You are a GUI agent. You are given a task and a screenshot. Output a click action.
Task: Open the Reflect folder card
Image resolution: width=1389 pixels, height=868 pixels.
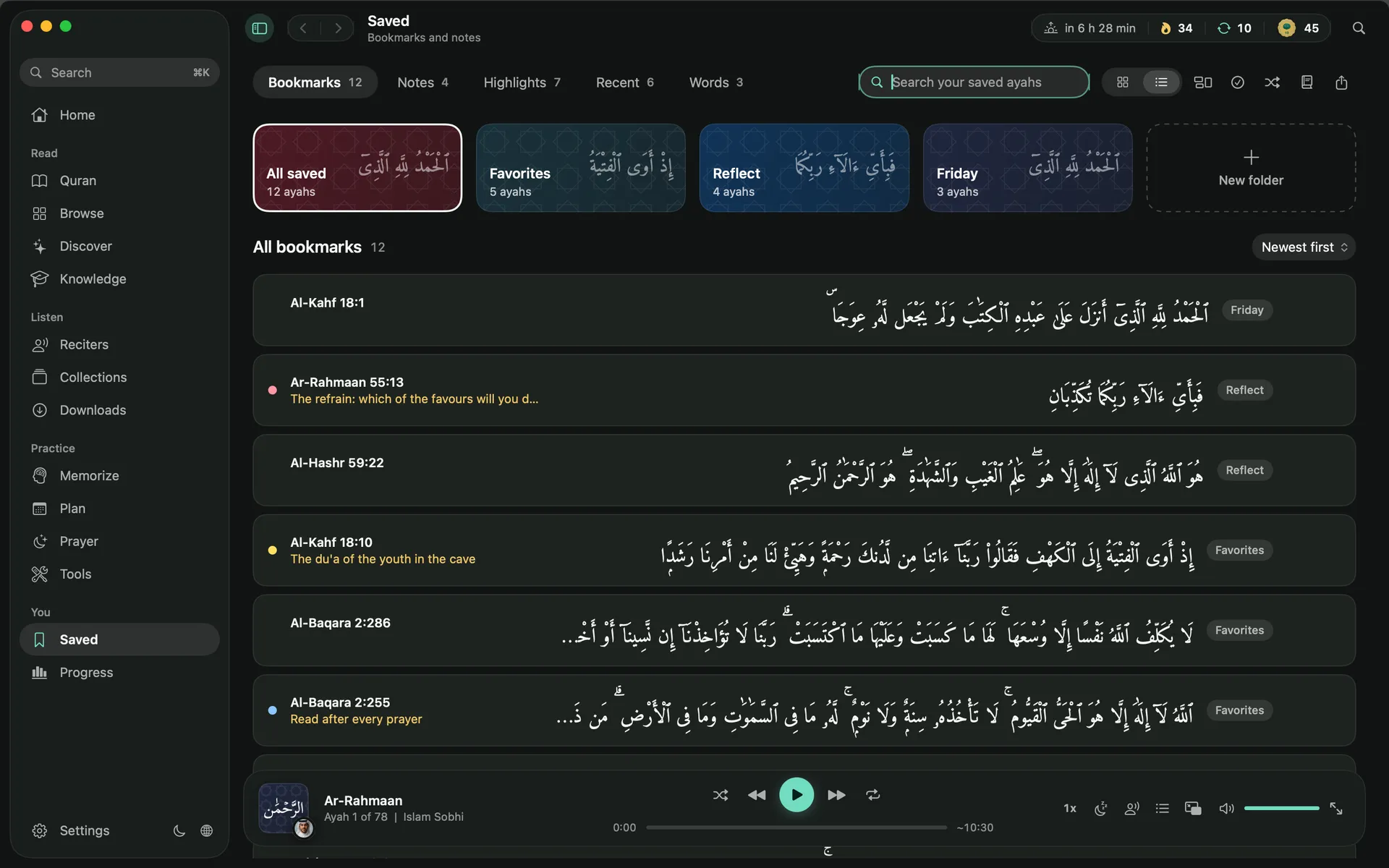pos(804,168)
